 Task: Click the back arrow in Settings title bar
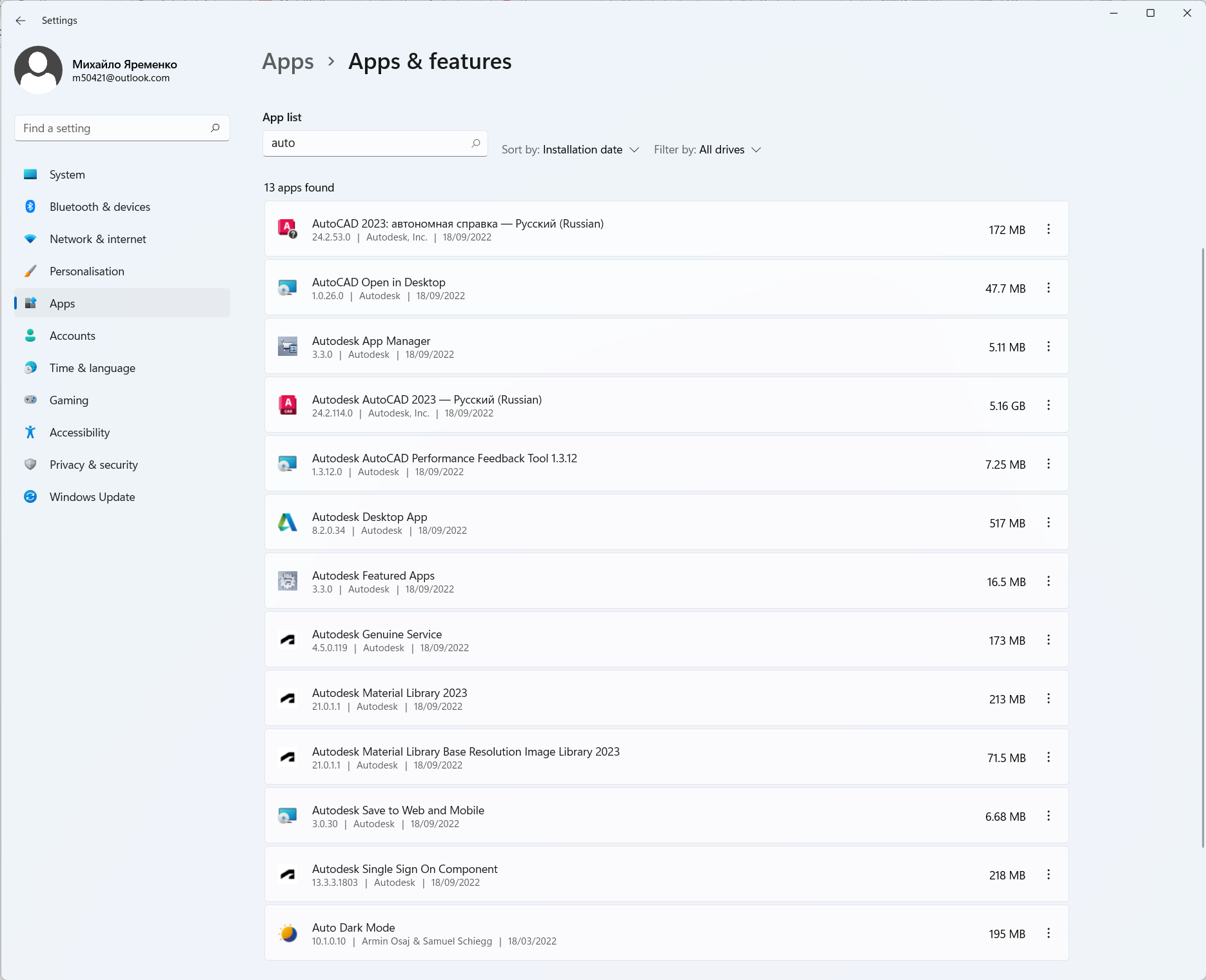(21, 21)
